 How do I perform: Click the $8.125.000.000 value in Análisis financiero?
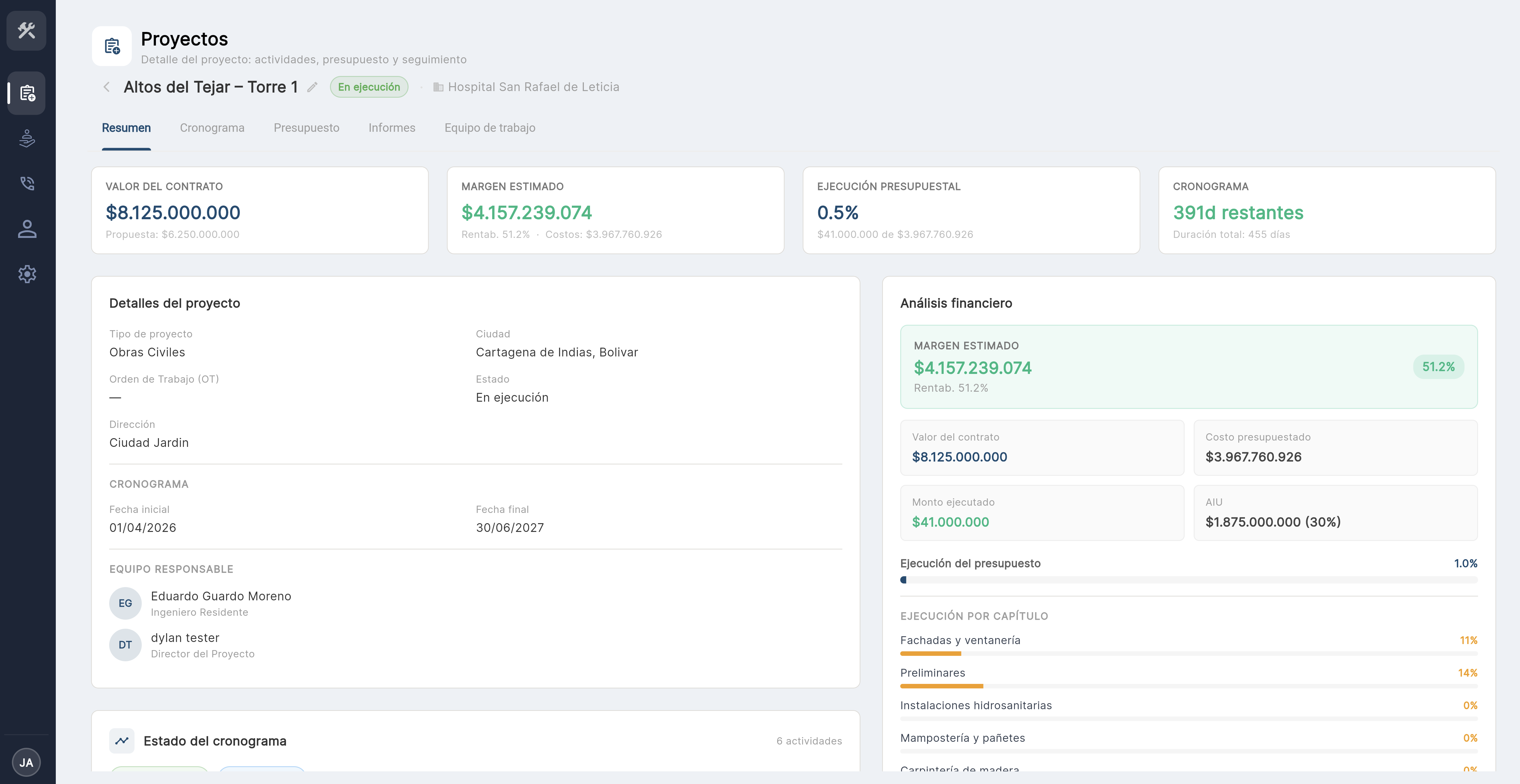point(959,457)
